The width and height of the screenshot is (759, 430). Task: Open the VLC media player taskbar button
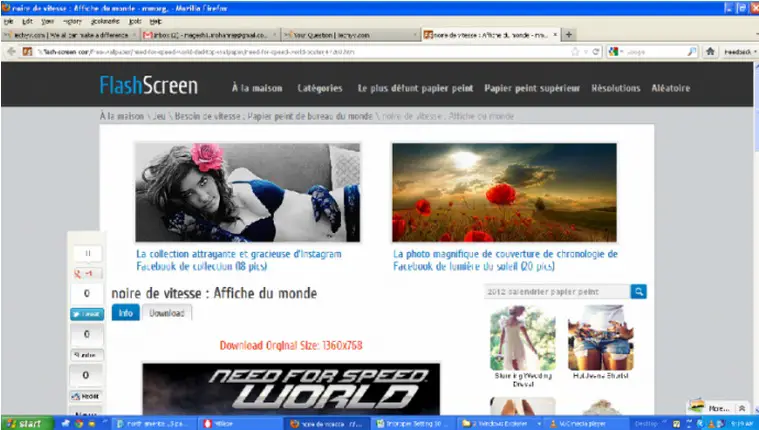click(x=585, y=424)
